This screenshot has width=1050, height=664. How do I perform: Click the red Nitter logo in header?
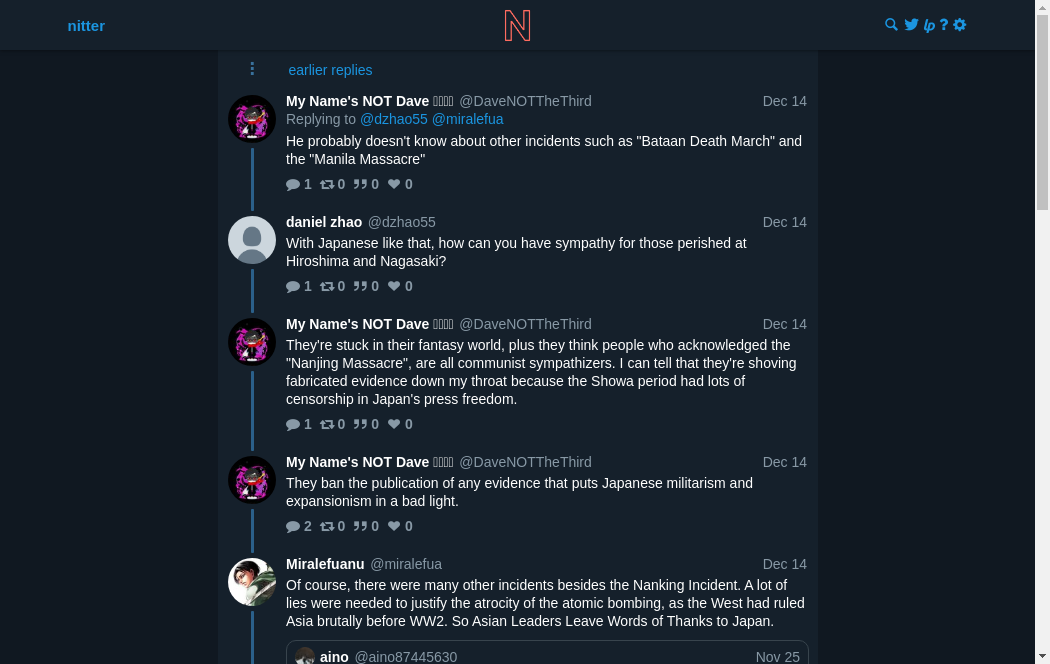(x=517, y=25)
